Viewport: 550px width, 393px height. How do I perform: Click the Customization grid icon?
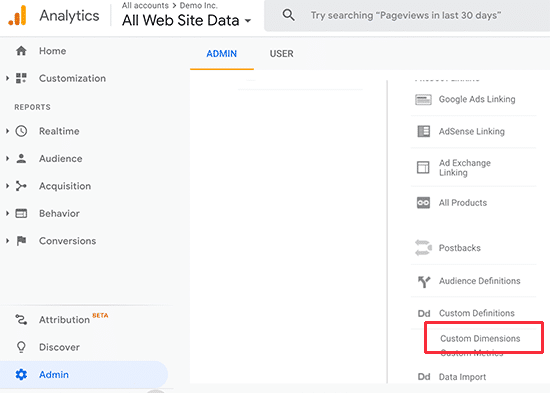pyautogui.click(x=21, y=78)
